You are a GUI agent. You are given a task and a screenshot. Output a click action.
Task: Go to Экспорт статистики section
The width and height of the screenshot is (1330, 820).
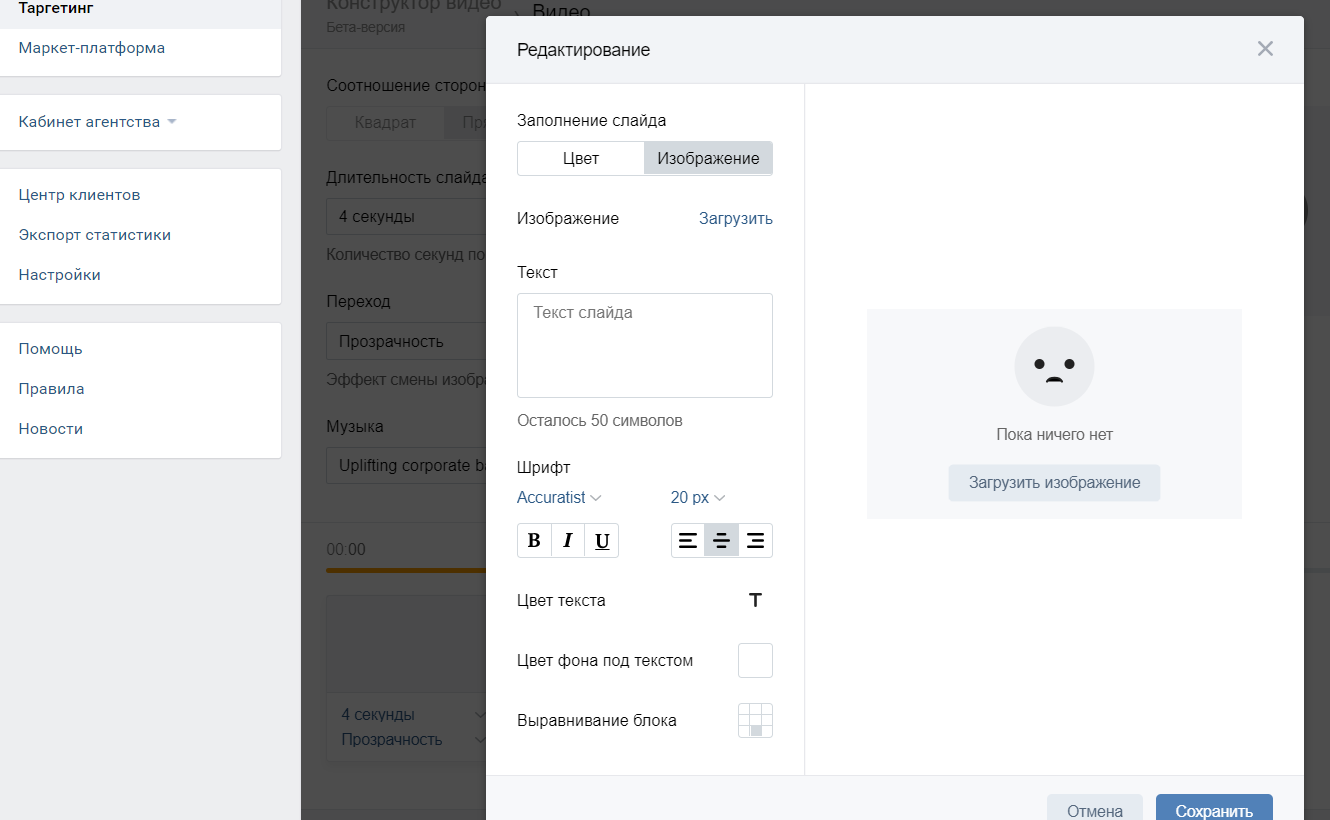click(x=95, y=235)
